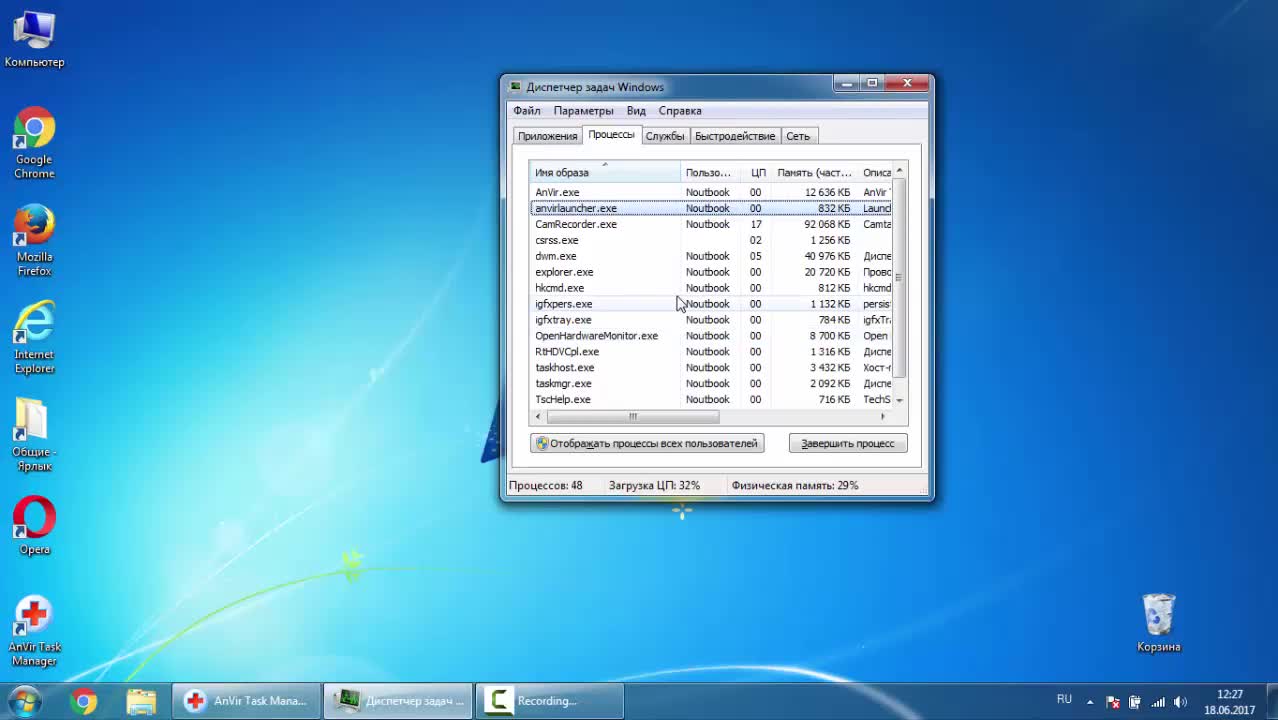
Task: Open the Windows Start menu
Action: point(25,701)
